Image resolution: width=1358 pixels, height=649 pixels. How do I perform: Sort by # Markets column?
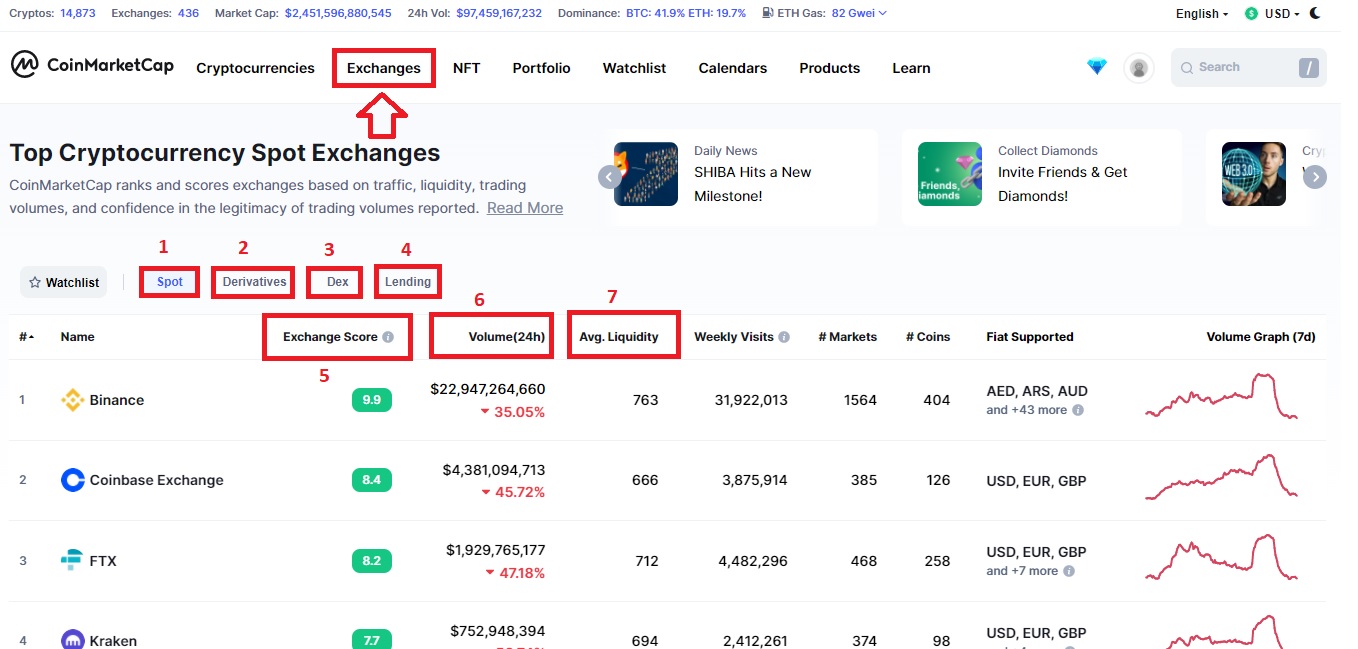pyautogui.click(x=848, y=337)
